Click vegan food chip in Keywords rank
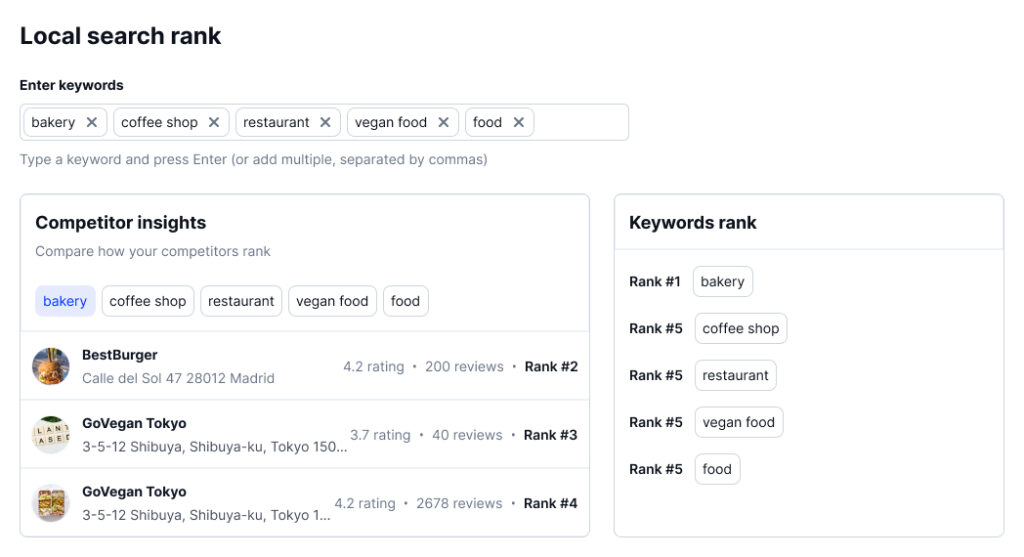Image resolution: width=1024 pixels, height=557 pixels. point(738,422)
